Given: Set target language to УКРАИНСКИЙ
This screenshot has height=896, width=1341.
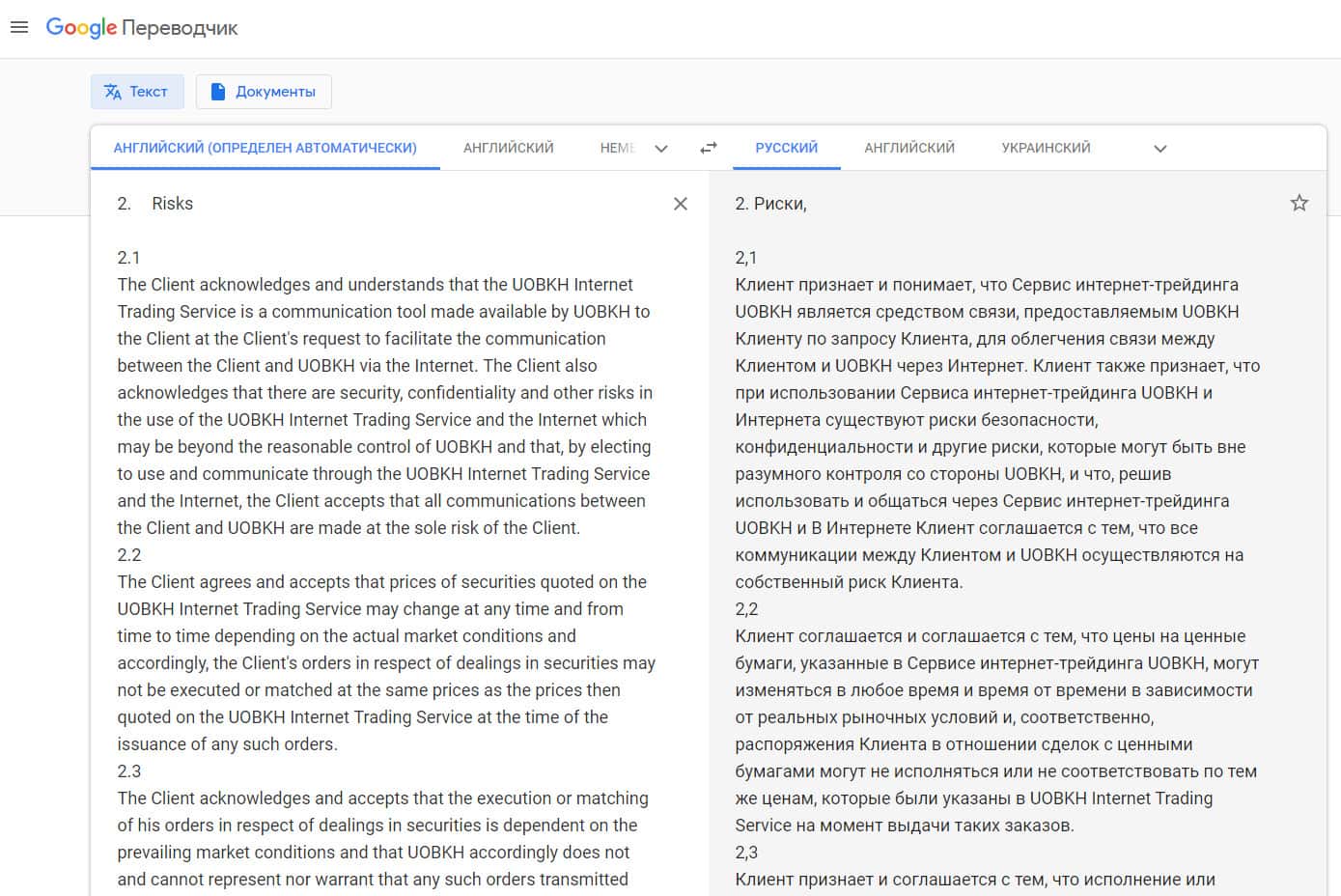Looking at the screenshot, I should [x=1046, y=148].
